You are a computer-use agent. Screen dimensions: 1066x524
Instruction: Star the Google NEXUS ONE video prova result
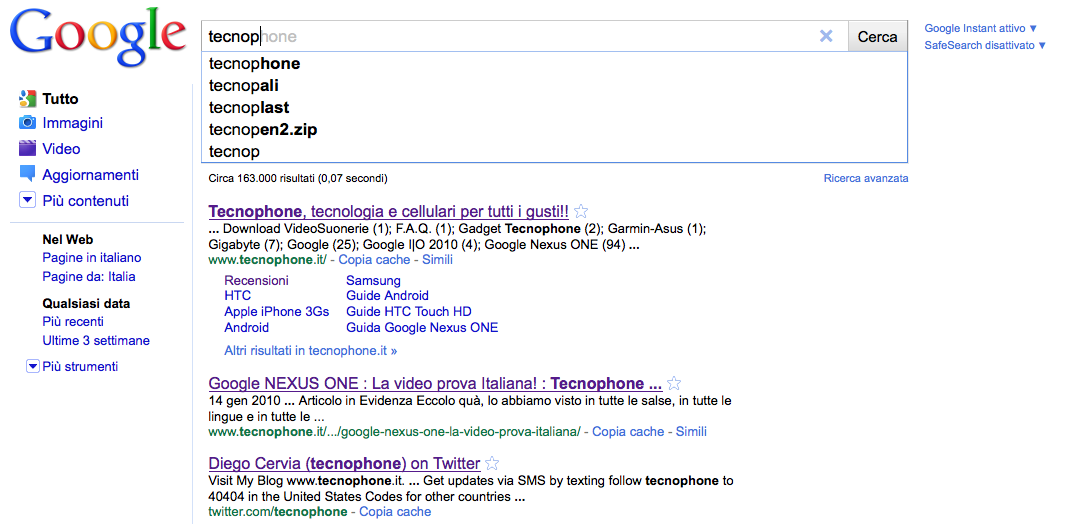[674, 384]
